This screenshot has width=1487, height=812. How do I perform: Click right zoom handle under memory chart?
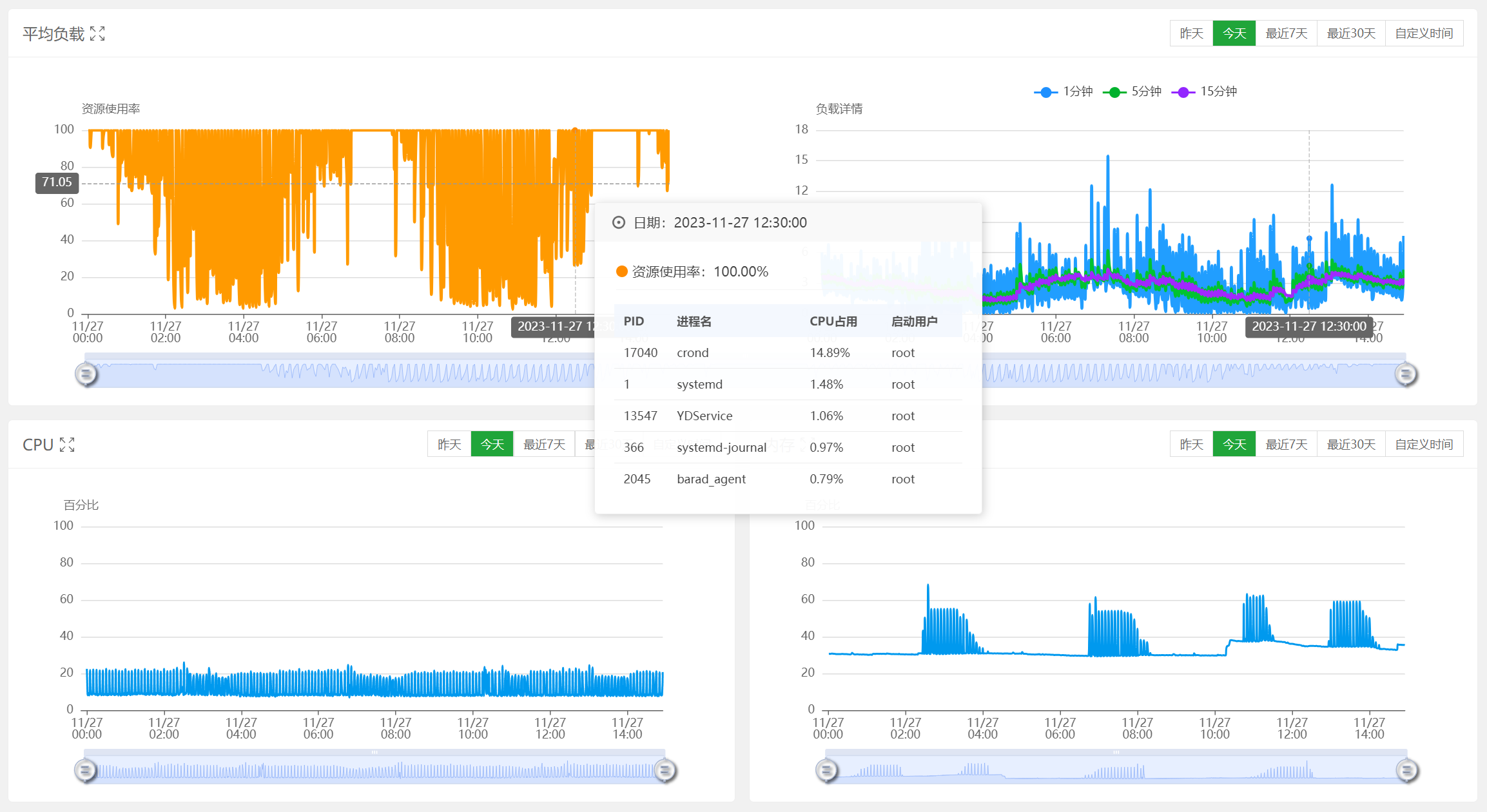(1407, 770)
